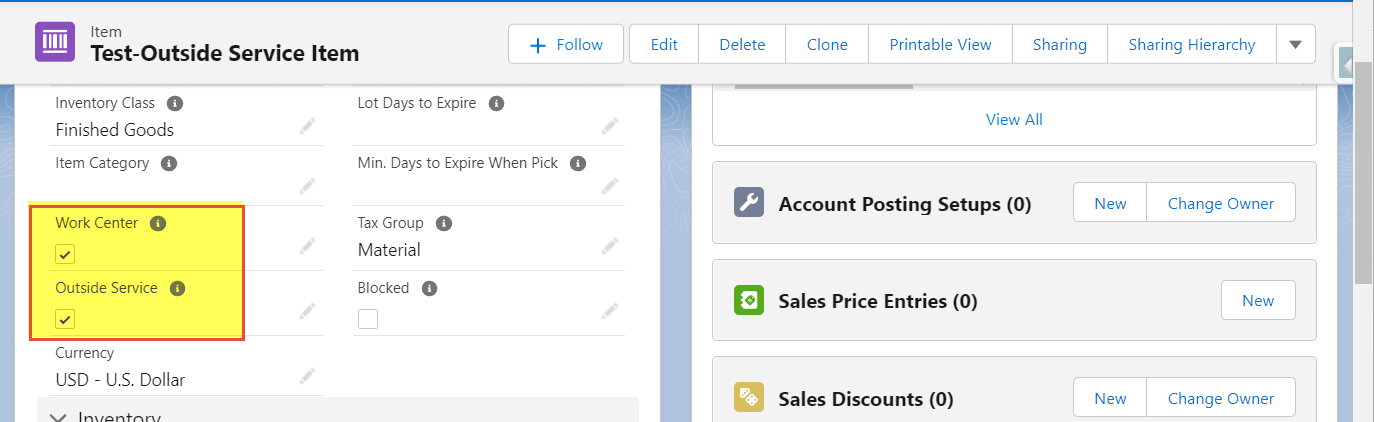The image size is (1374, 422).
Task: Open the more actions dropdown arrow
Action: point(1295,44)
